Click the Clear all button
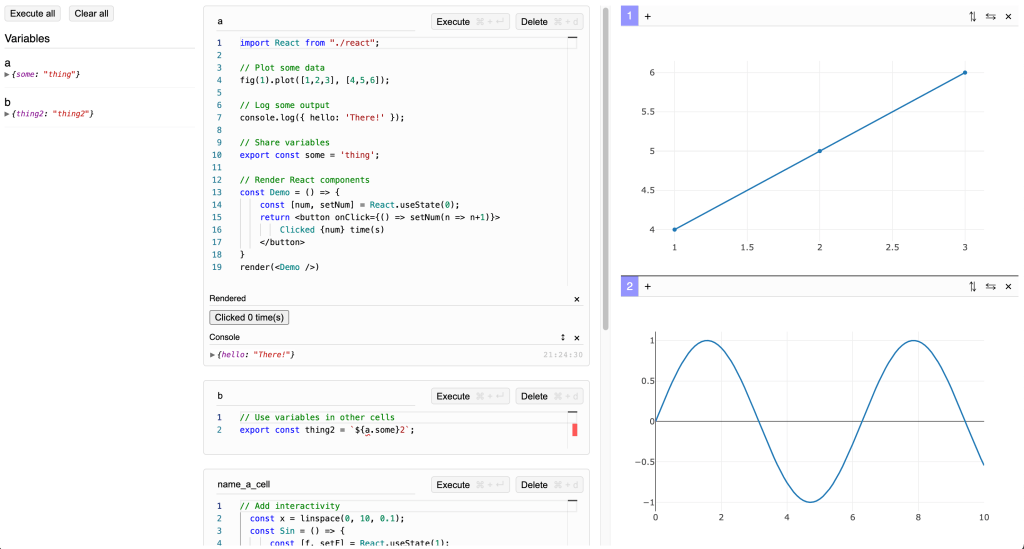This screenshot has height=549, width=1024. [92, 14]
